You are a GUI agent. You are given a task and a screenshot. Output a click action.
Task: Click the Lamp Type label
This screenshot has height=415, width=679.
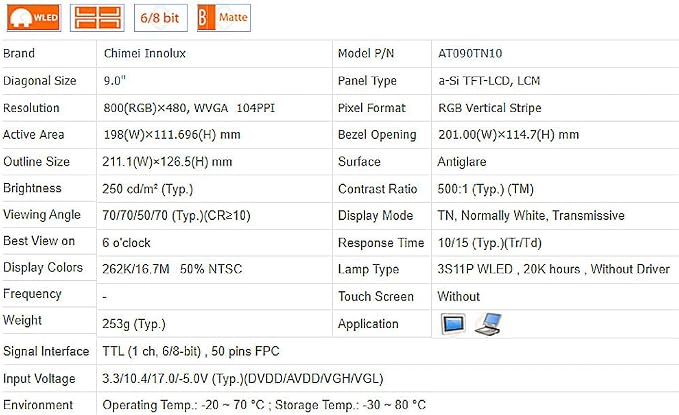coord(369,269)
